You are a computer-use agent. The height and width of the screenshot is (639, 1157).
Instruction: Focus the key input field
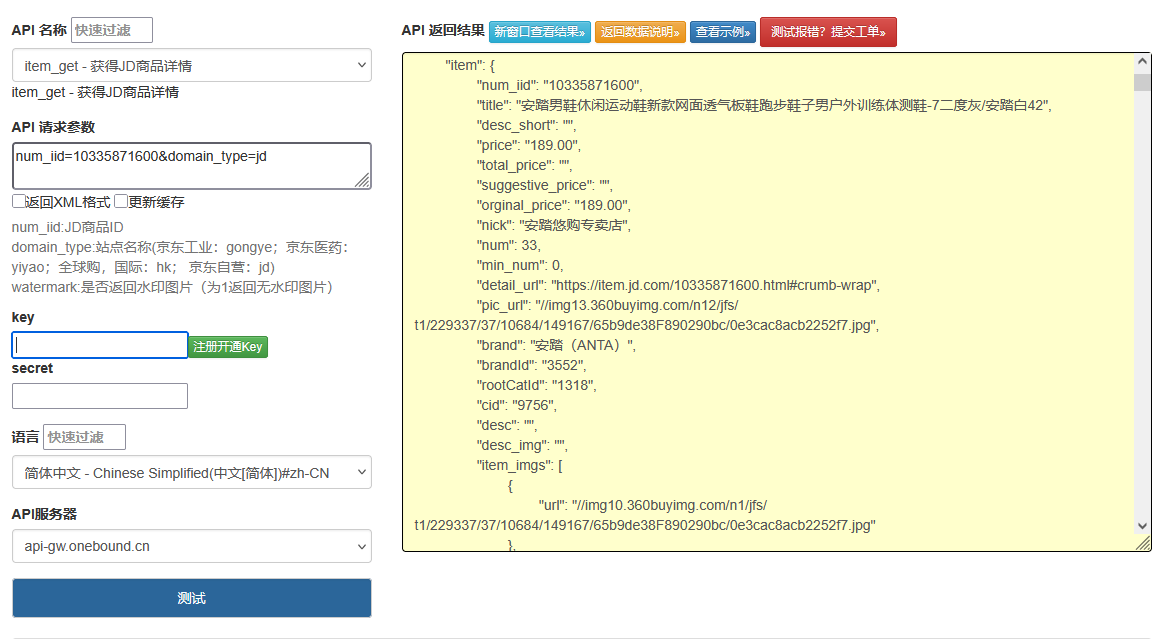(99, 344)
